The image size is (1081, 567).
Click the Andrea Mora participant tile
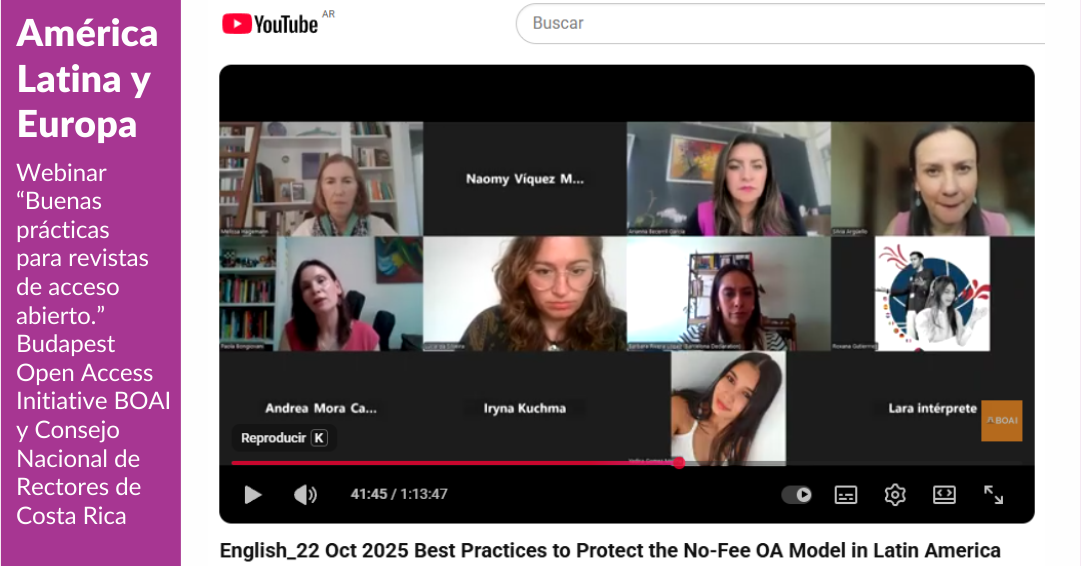click(x=321, y=408)
